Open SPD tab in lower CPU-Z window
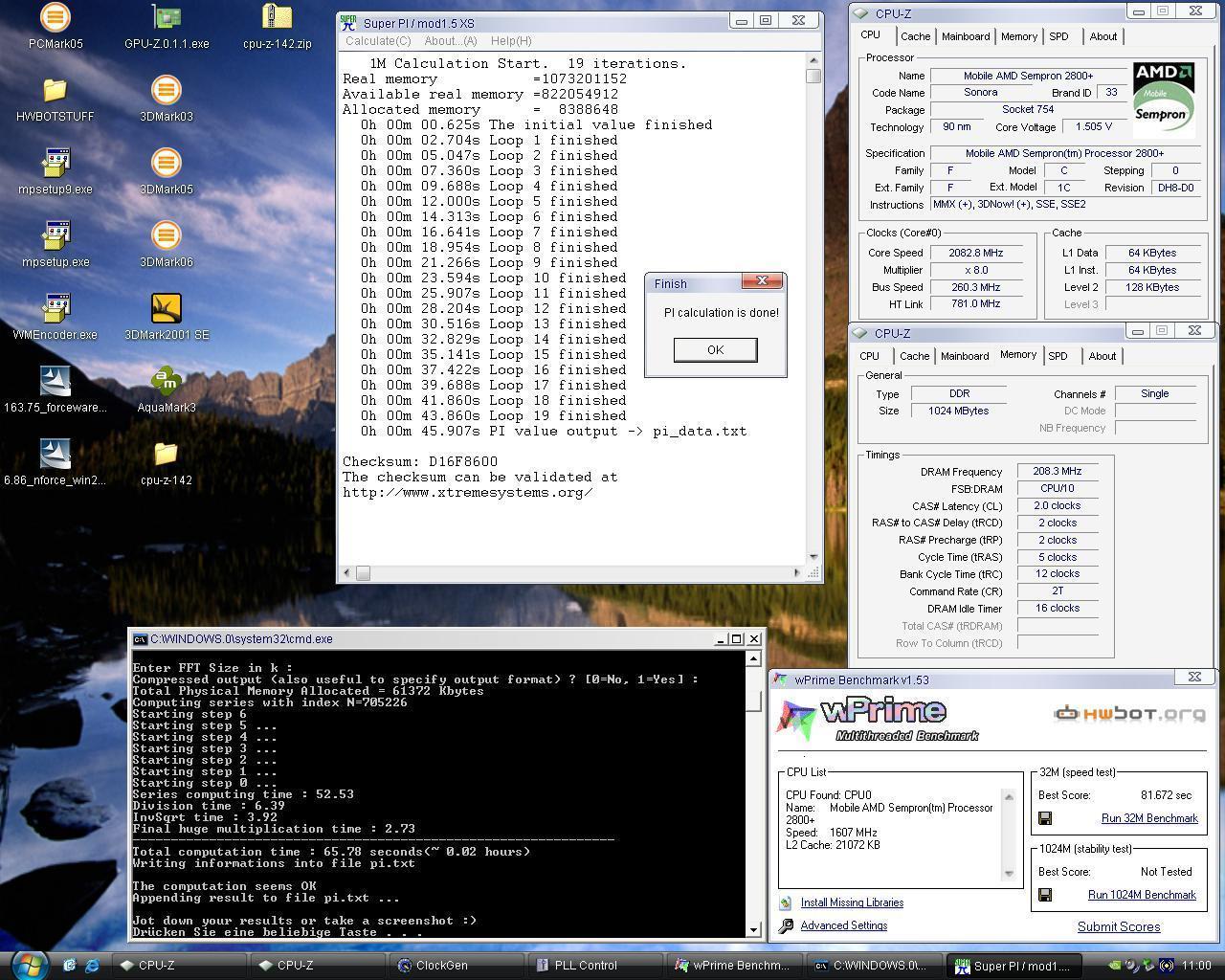 (x=1058, y=356)
